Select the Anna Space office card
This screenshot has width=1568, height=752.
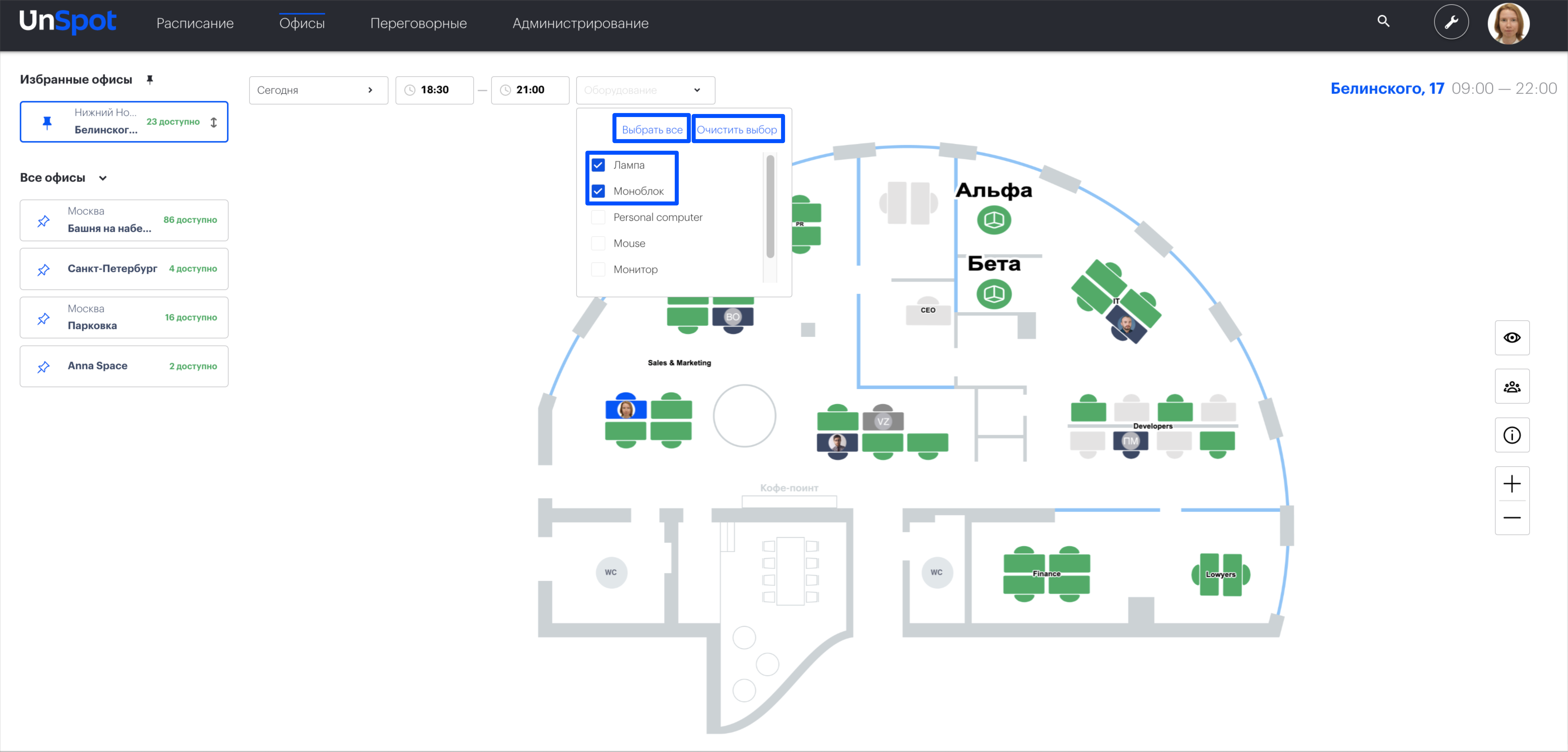[124, 366]
